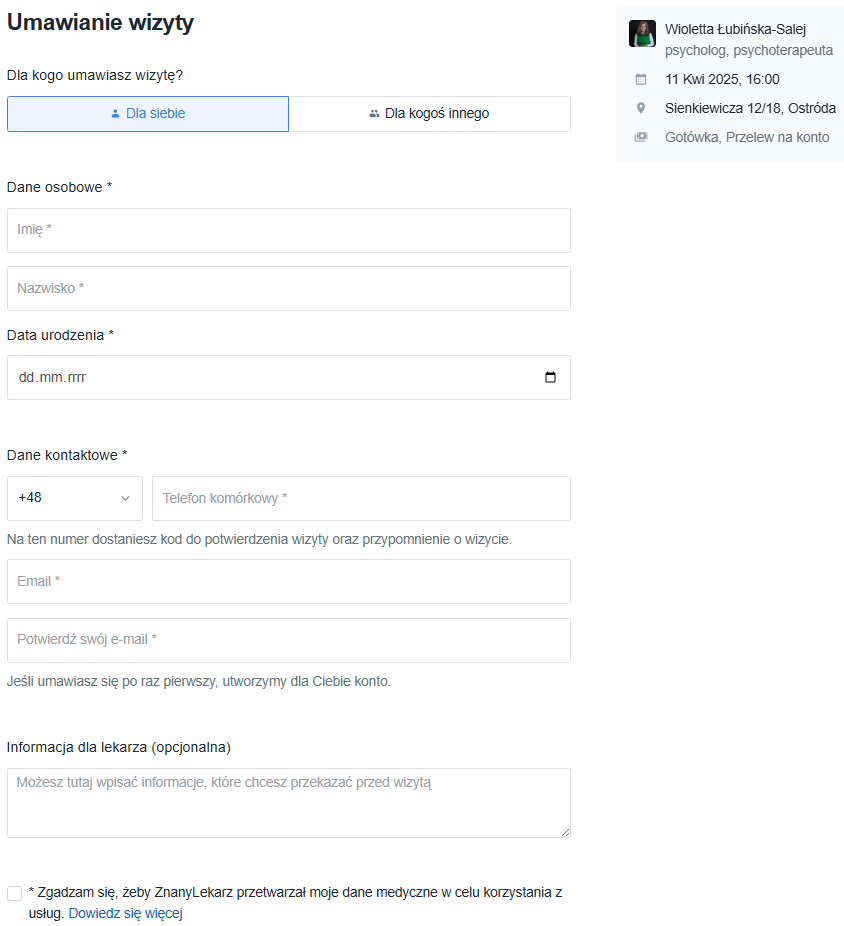Viewport: 844px width, 926px height.
Task: Focus the Email input field
Action: click(x=289, y=581)
